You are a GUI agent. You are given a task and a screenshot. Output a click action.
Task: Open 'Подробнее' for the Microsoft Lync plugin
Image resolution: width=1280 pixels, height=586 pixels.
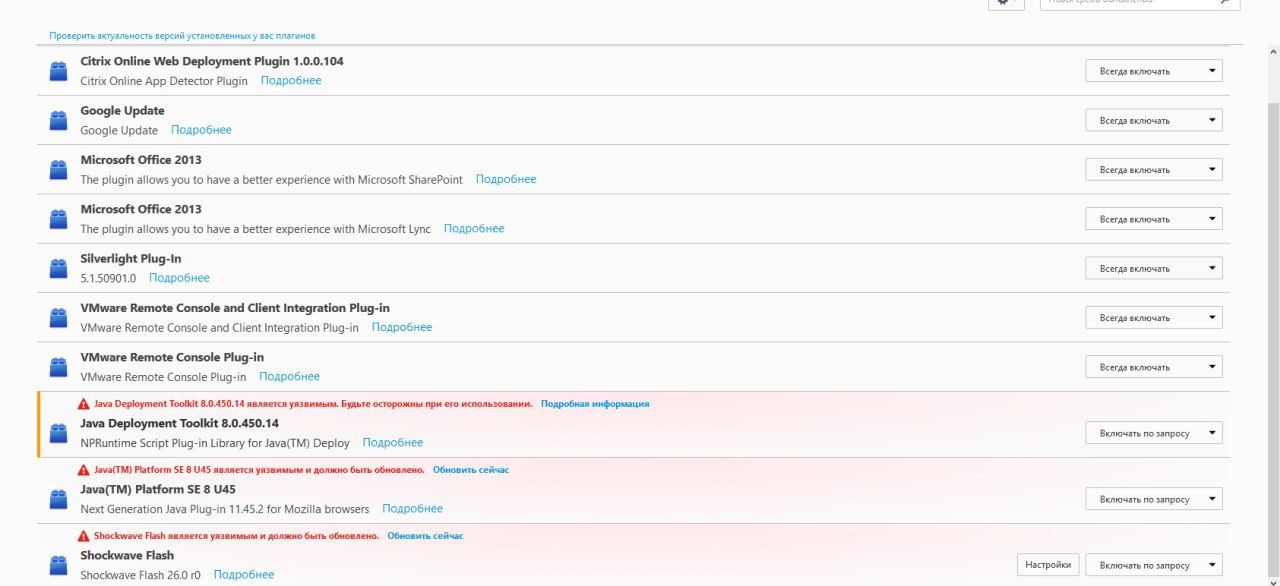[x=474, y=229]
